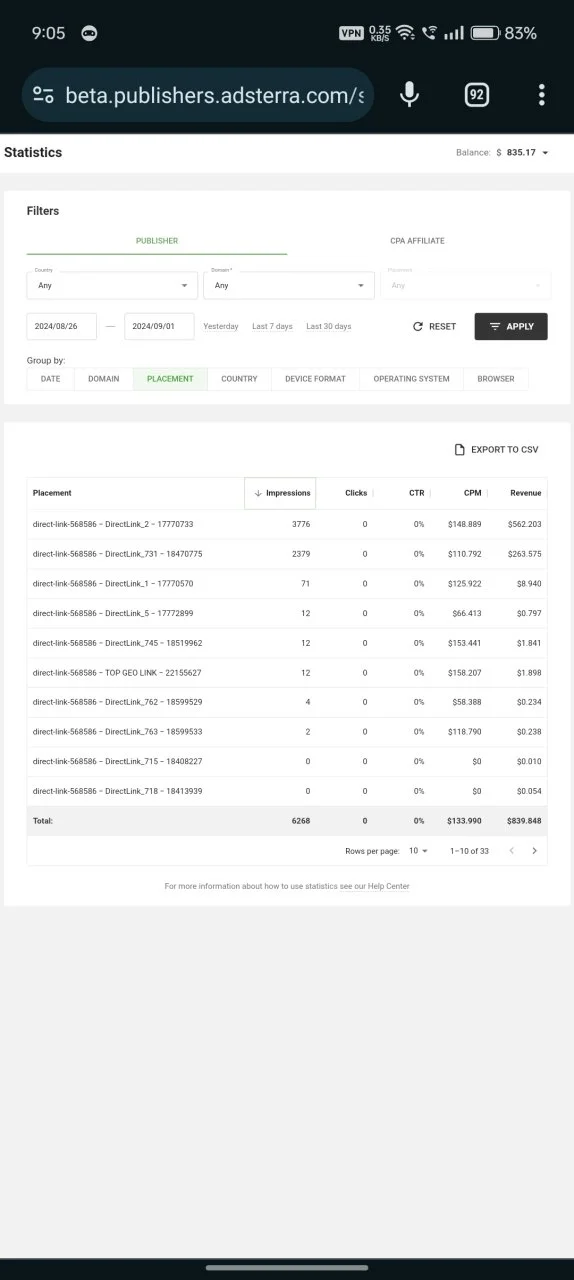
Task: Sort by the Clicks column header
Action: tap(356, 493)
